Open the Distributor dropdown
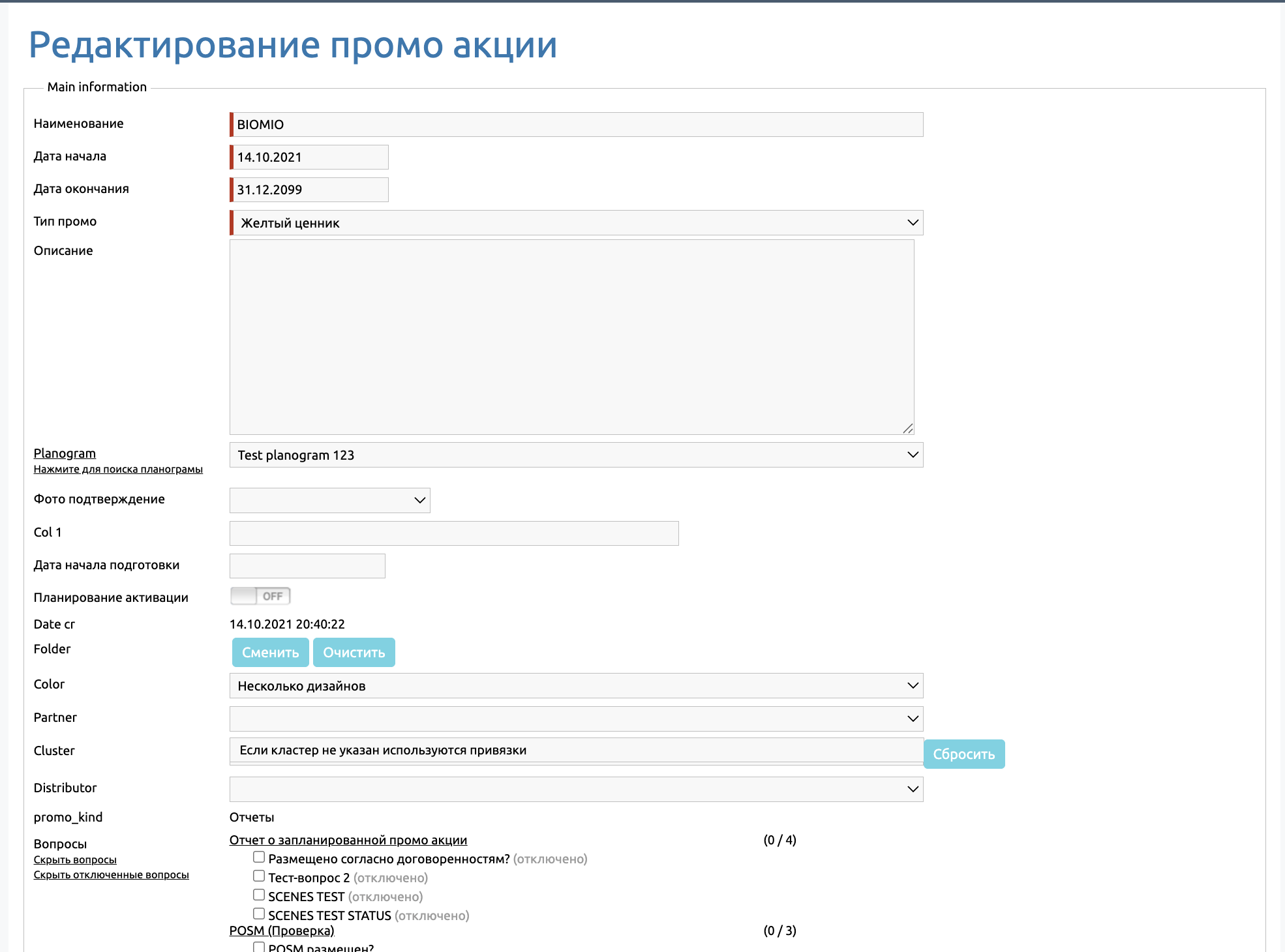 click(576, 790)
